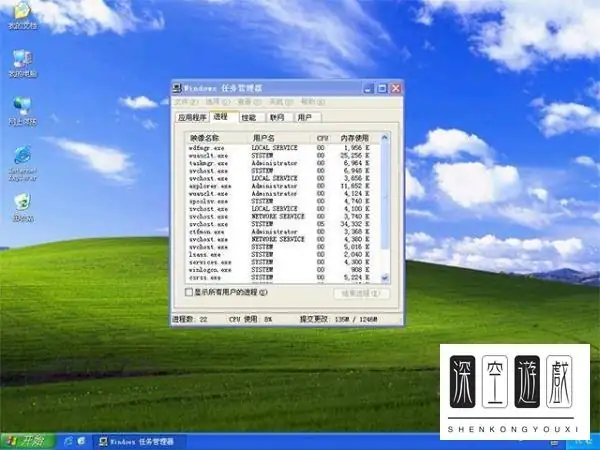This screenshot has height=450, width=600.
Task: Select the 网上邻居 desktop icon
Action: [x=23, y=112]
